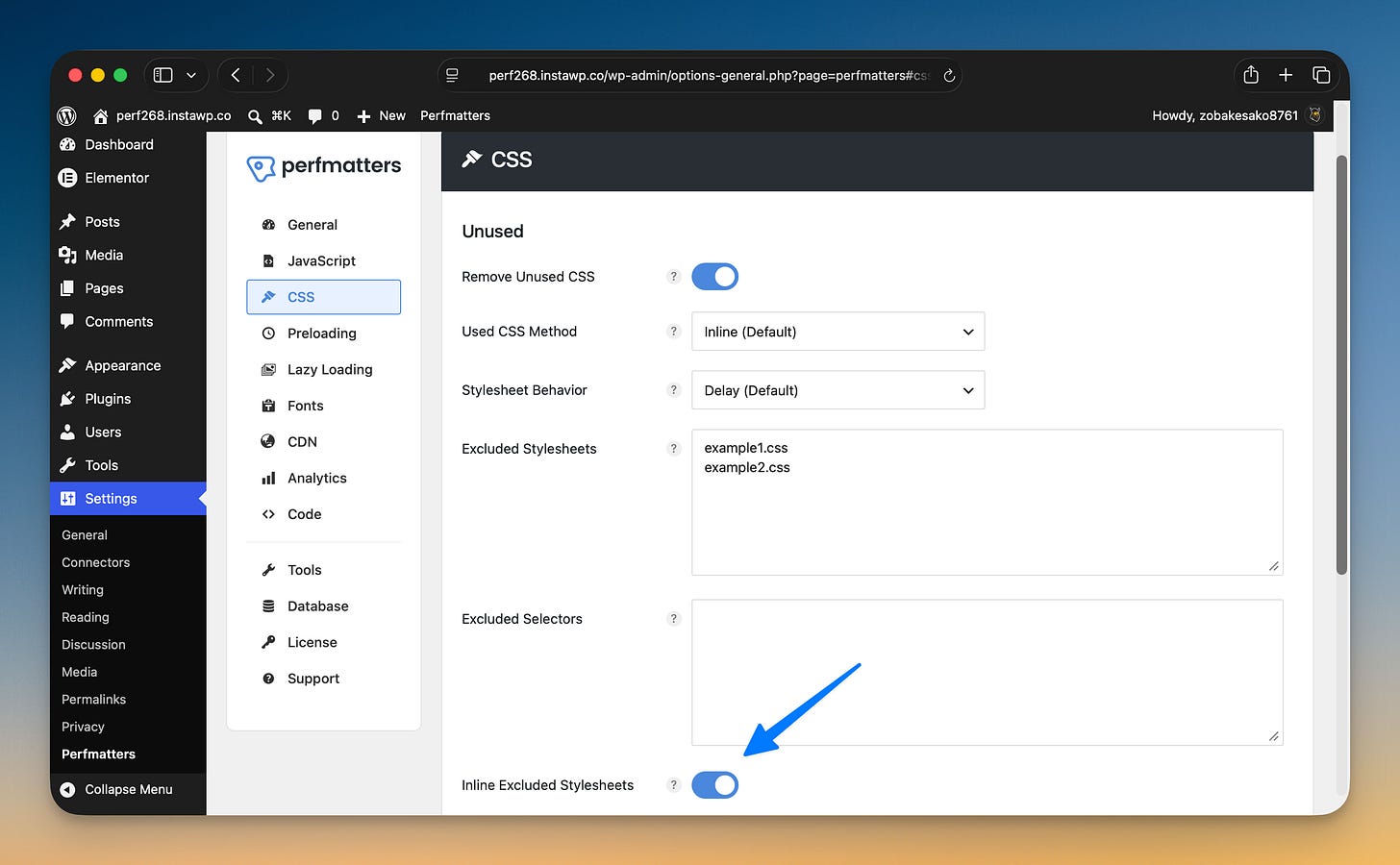Click inside the Excluded Selectors text area
The width and height of the screenshot is (1400, 865).
(x=987, y=673)
